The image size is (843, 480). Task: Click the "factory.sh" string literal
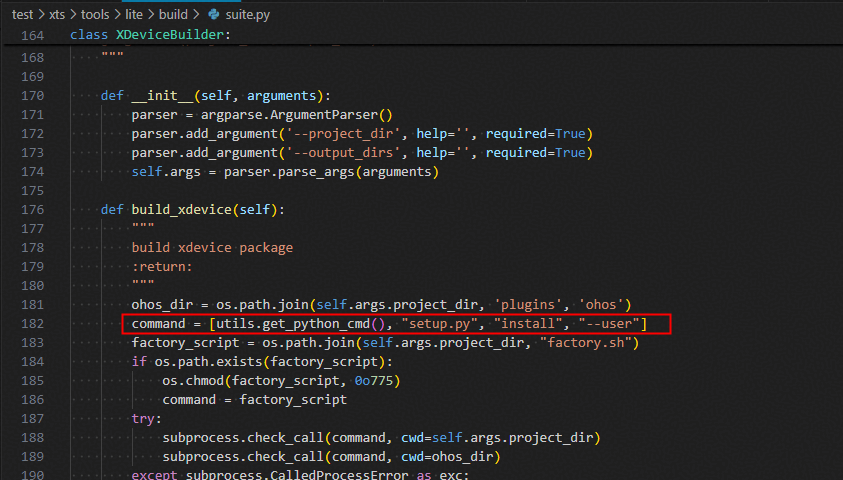tap(587, 343)
